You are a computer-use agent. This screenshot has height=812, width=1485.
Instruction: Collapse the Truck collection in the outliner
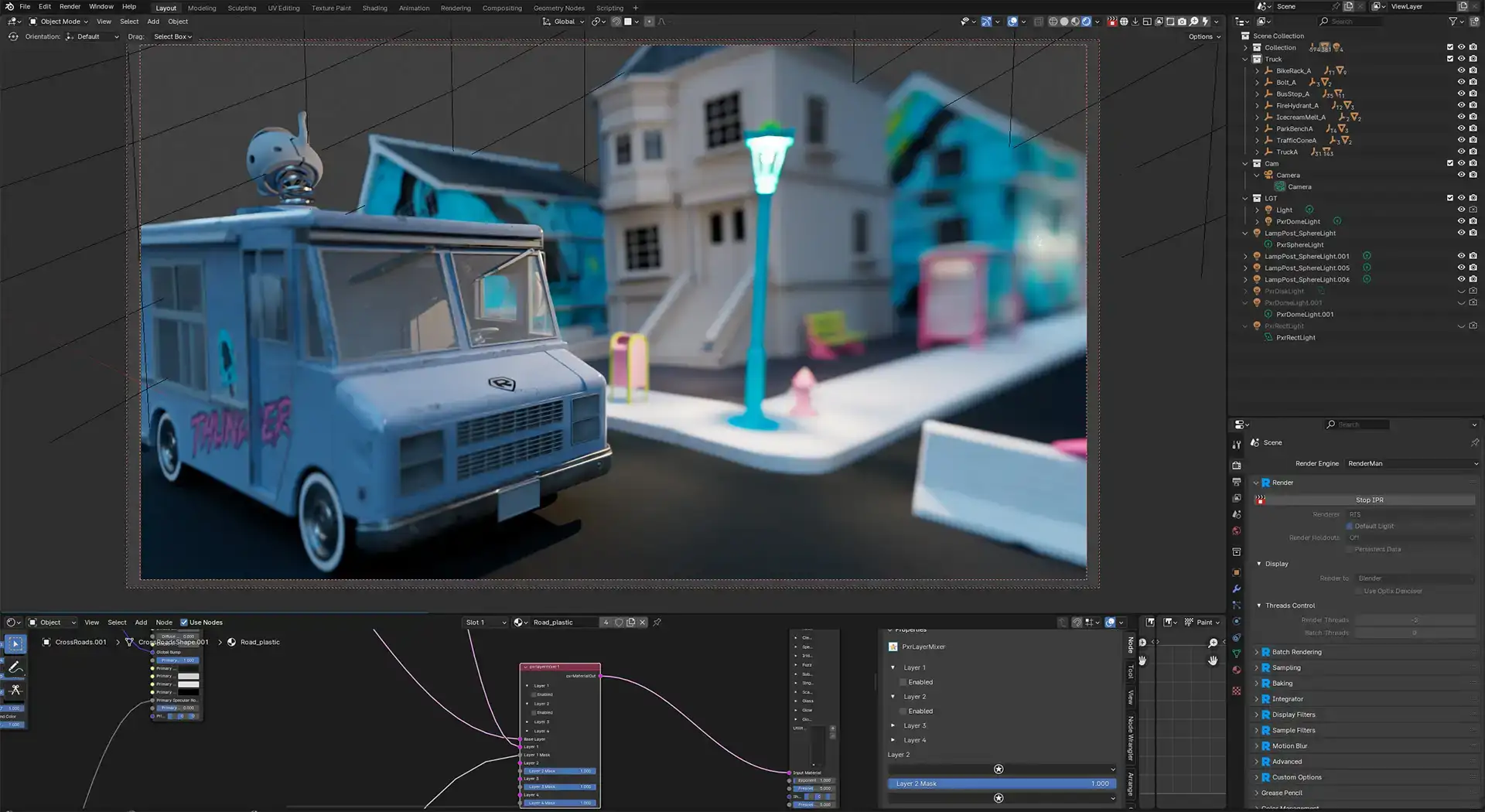(x=1245, y=59)
